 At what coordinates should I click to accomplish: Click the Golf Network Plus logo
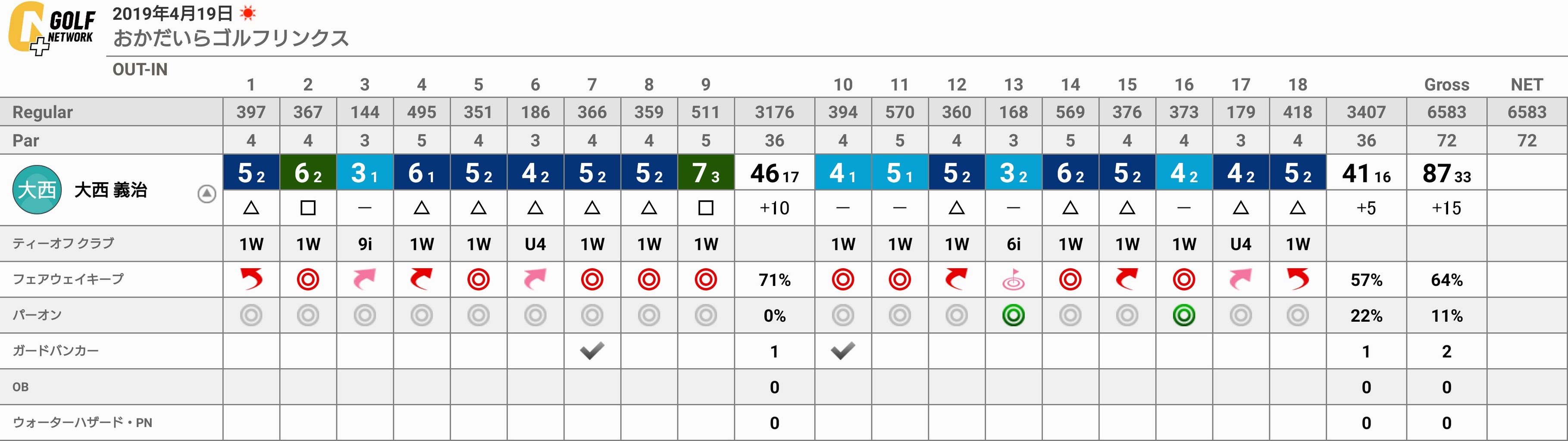point(51,28)
